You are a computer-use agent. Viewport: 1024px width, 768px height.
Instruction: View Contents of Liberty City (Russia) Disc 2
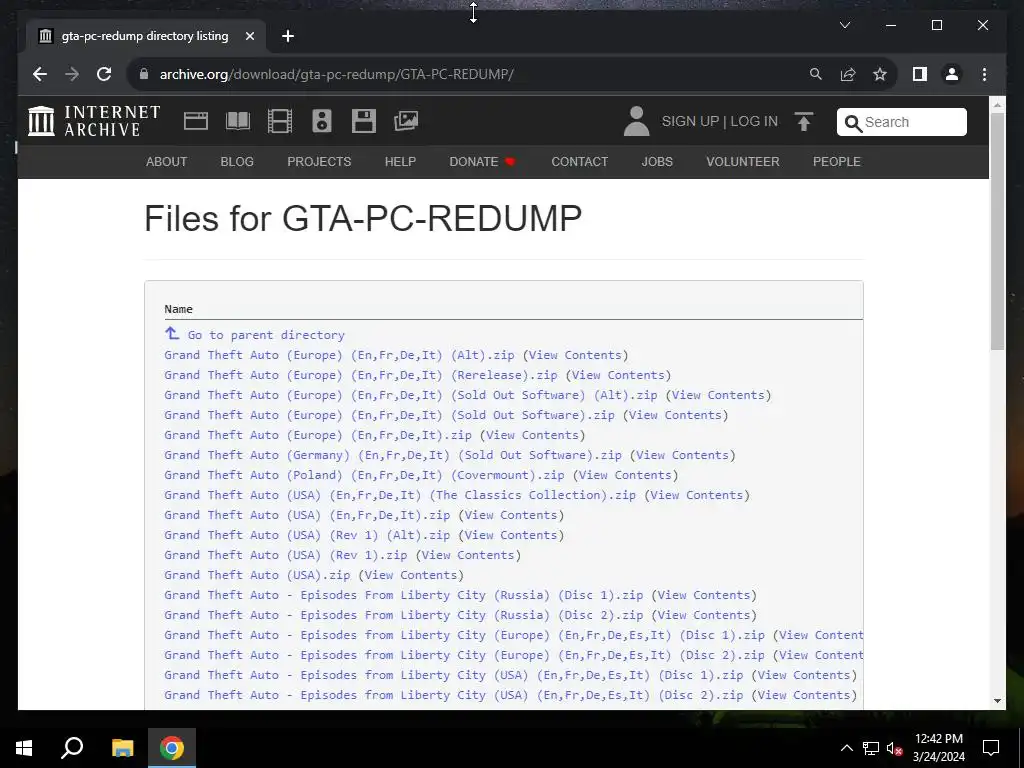click(x=704, y=615)
